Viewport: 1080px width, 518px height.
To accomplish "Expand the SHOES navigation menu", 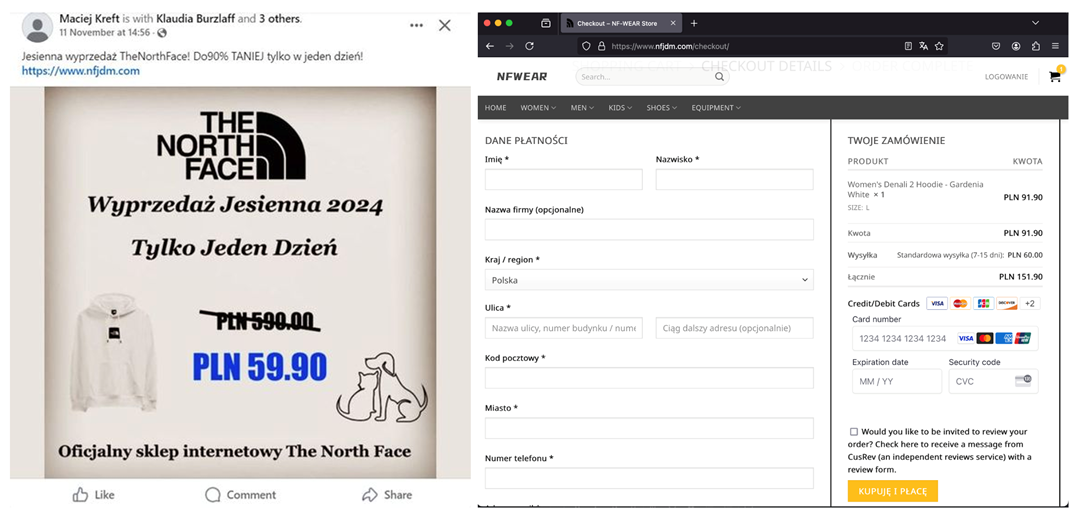I will click(661, 108).
